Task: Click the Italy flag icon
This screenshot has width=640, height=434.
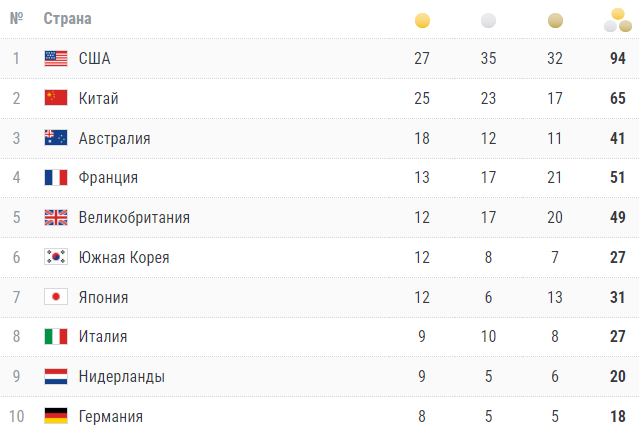Action: (56, 337)
